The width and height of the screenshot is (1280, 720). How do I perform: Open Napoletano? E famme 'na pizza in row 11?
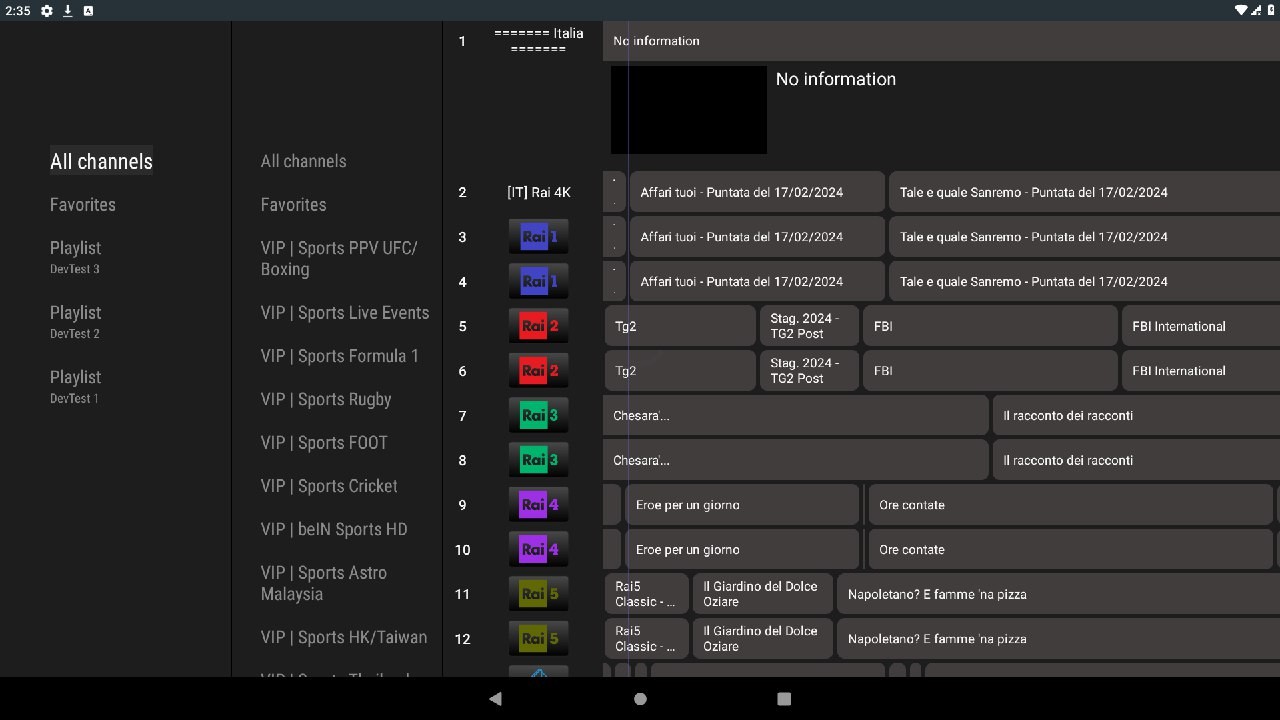(1058, 594)
